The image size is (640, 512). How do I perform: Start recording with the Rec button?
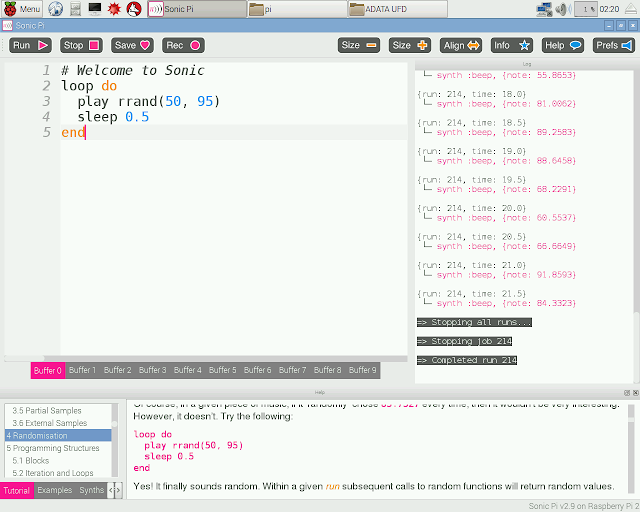pyautogui.click(x=183, y=45)
